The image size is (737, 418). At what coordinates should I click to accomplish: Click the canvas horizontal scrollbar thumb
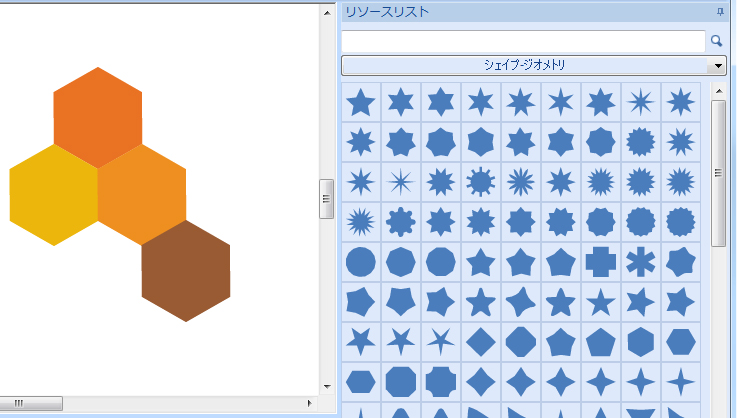31,403
